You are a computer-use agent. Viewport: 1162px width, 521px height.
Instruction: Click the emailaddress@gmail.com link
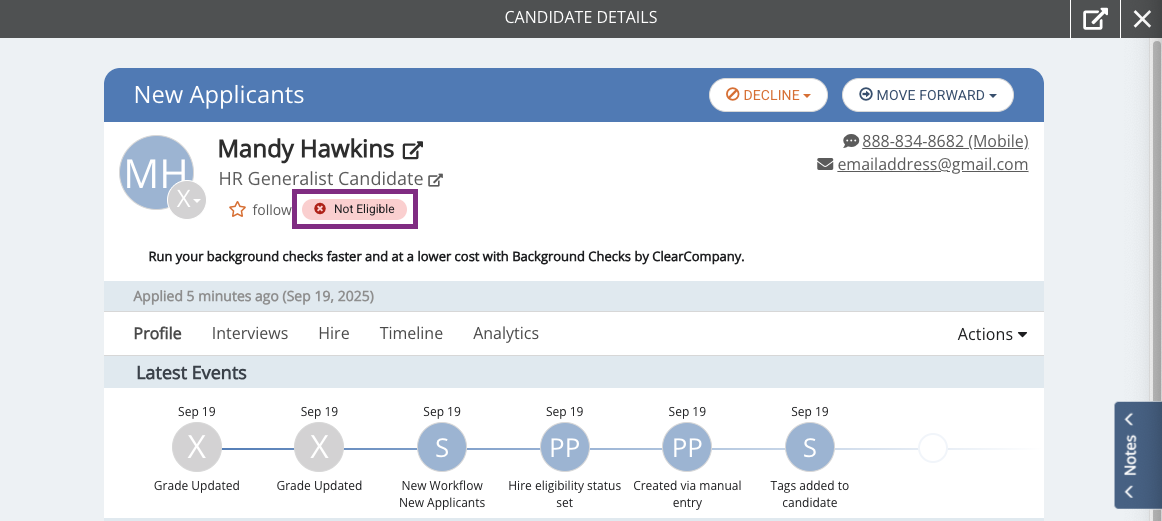coord(933,165)
